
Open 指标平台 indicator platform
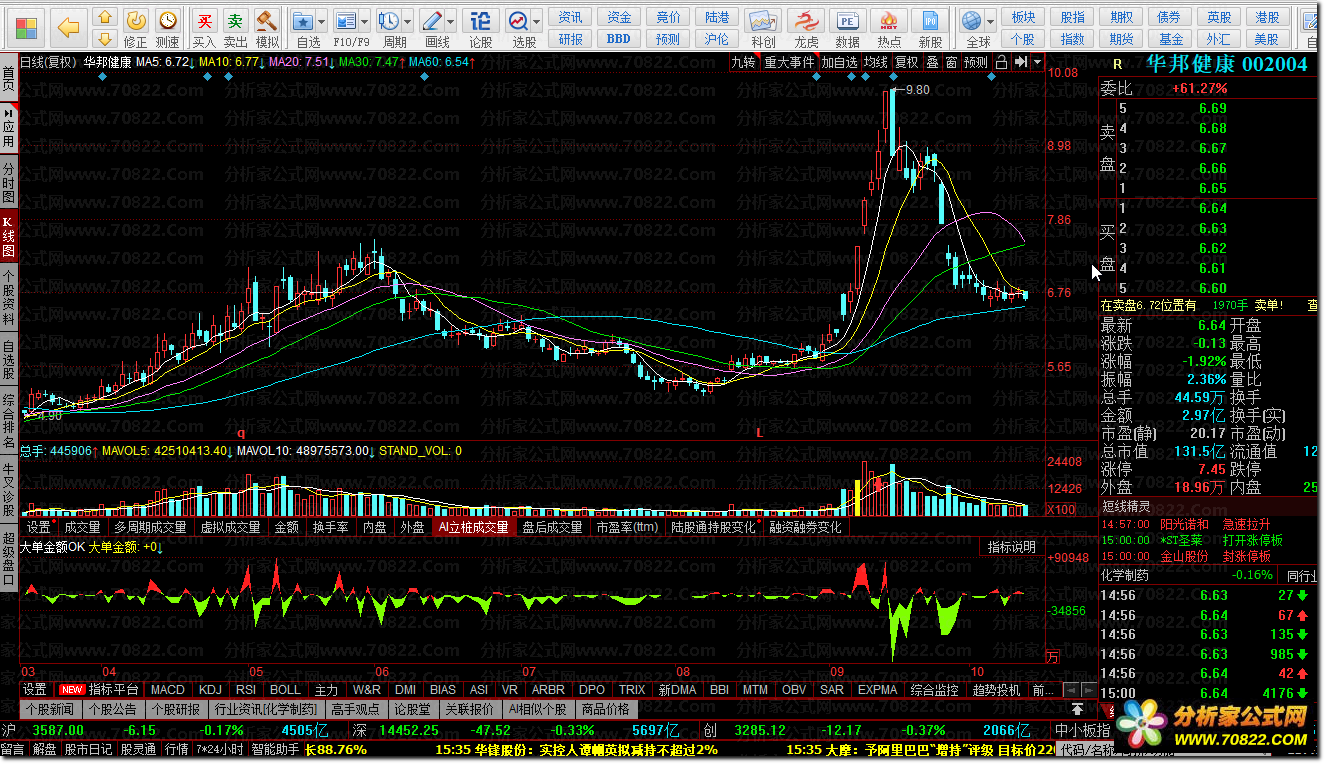pyautogui.click(x=113, y=690)
